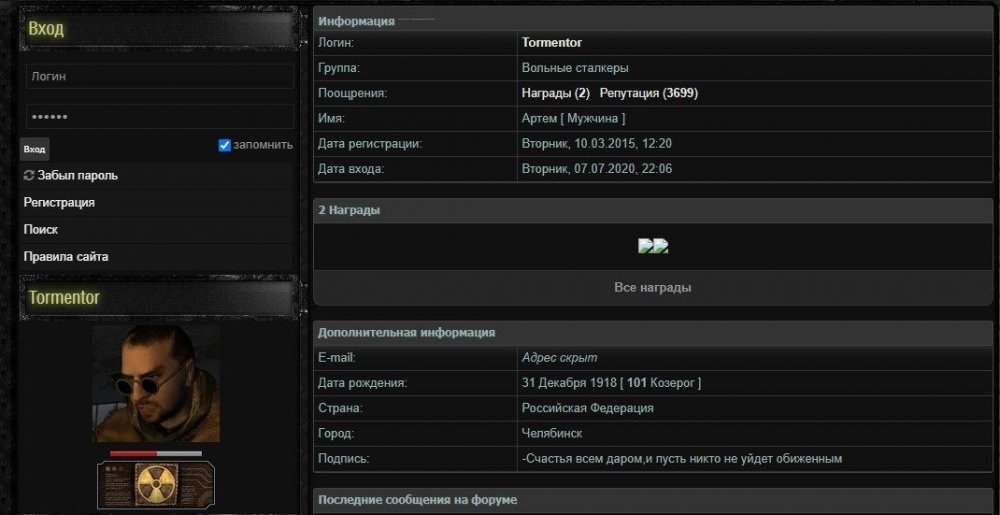This screenshot has width=1000, height=515.
Task: Click the Tormentor avatar picture
Action: click(156, 384)
